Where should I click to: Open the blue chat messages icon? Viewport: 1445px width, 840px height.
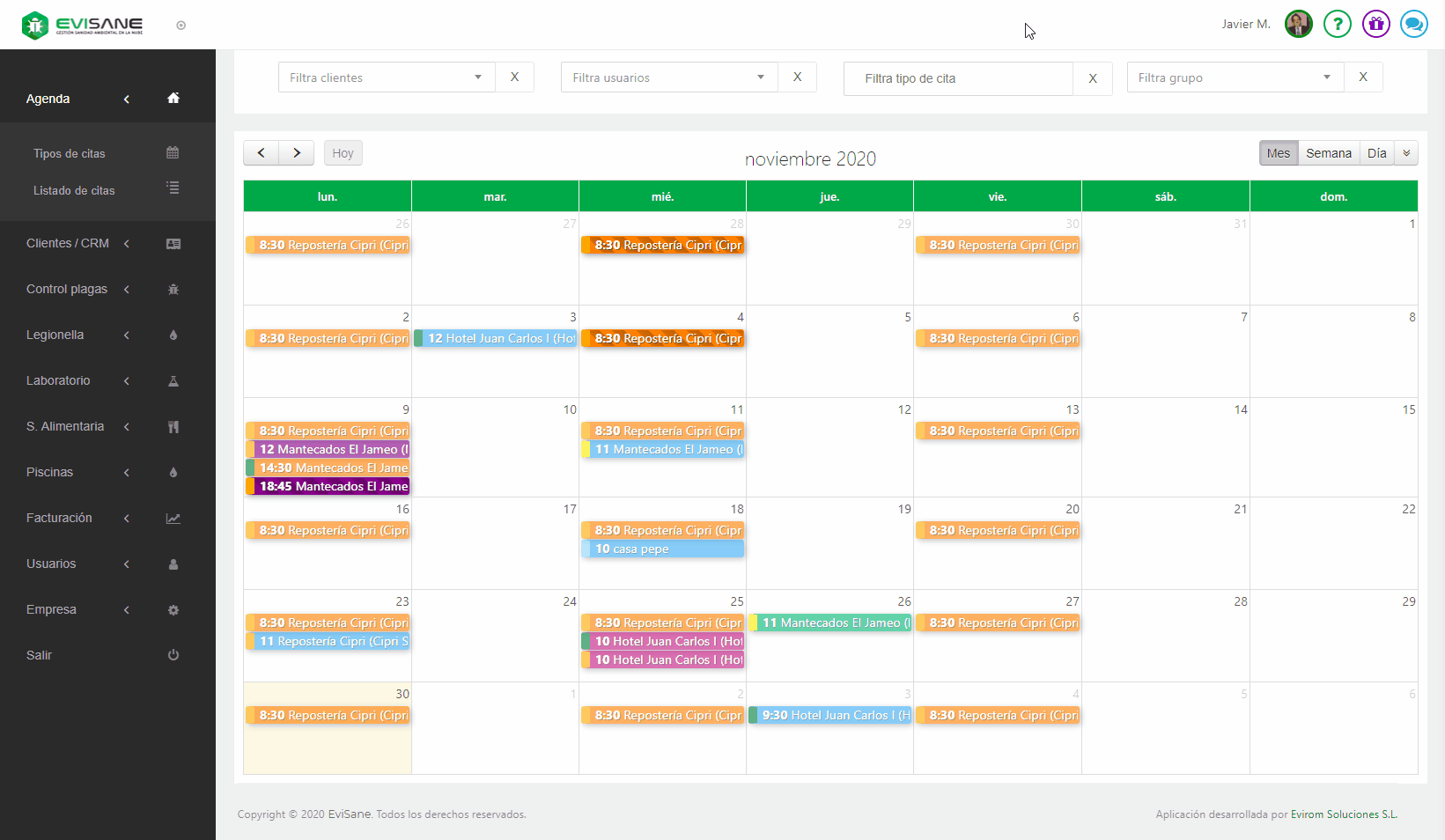tap(1413, 24)
